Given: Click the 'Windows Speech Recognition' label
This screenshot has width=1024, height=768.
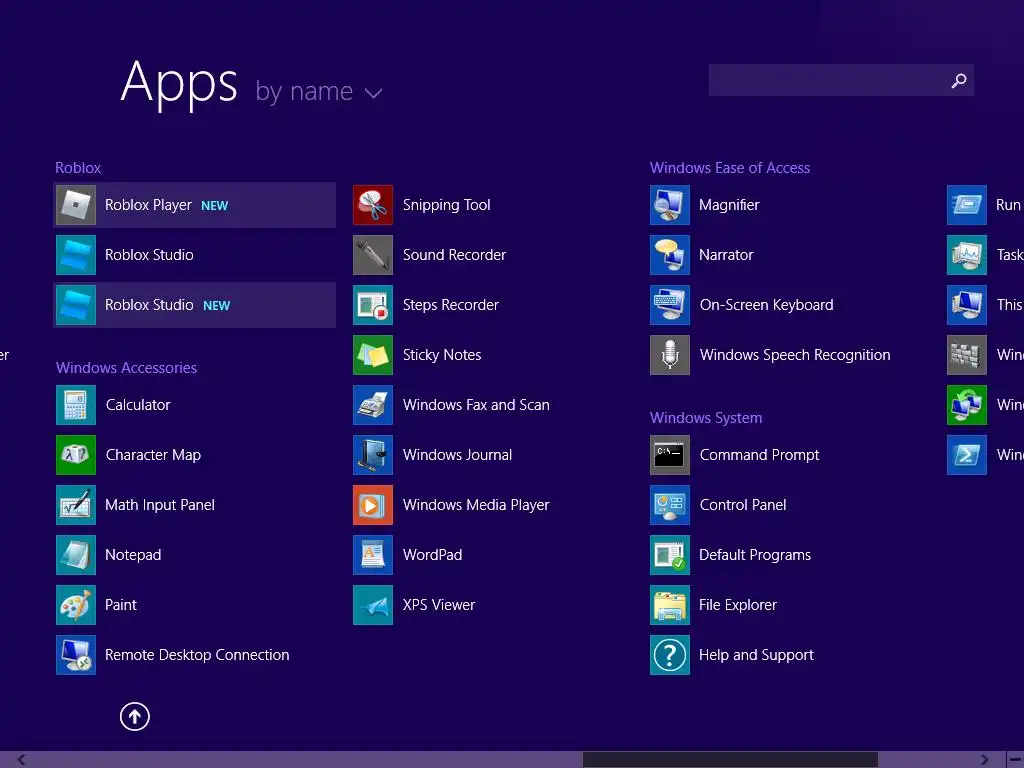Looking at the screenshot, I should [x=795, y=355].
